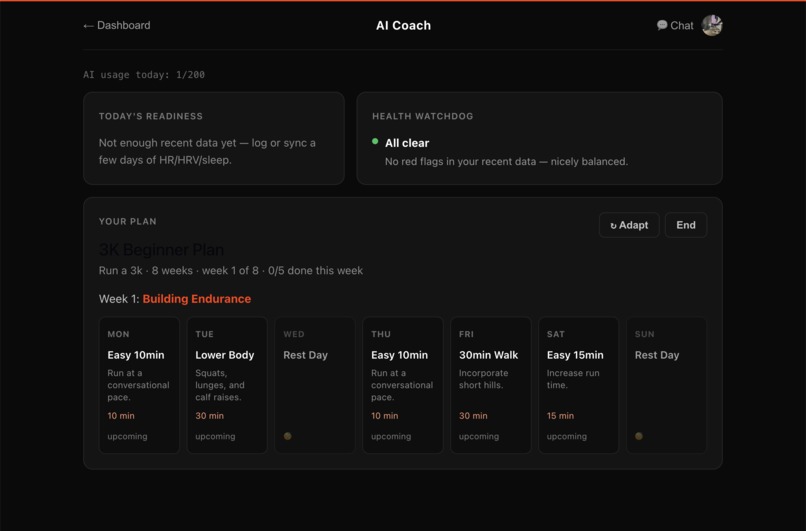Click 'Squats, lunges, and calf raises' description
Image resolution: width=806 pixels, height=531 pixels.
tap(220, 385)
